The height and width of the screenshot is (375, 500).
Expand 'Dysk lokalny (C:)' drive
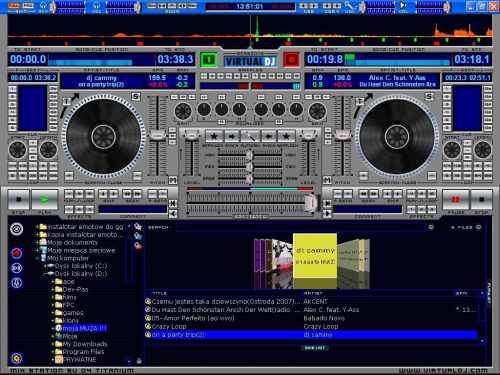point(45,266)
